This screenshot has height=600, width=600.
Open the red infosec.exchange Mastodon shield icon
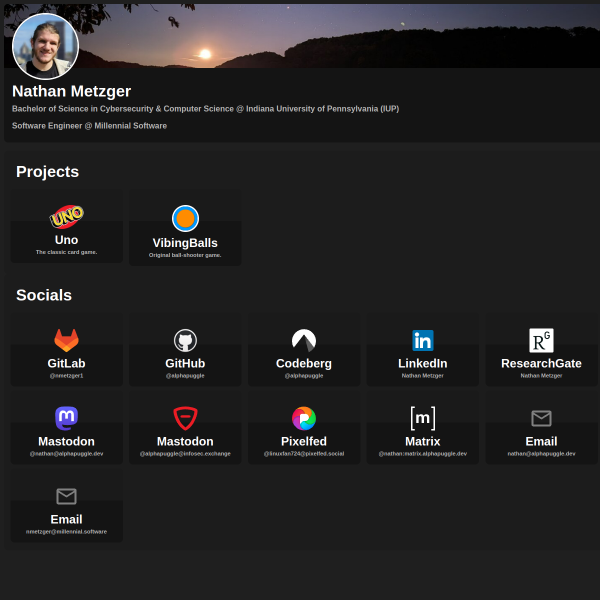coord(185,418)
